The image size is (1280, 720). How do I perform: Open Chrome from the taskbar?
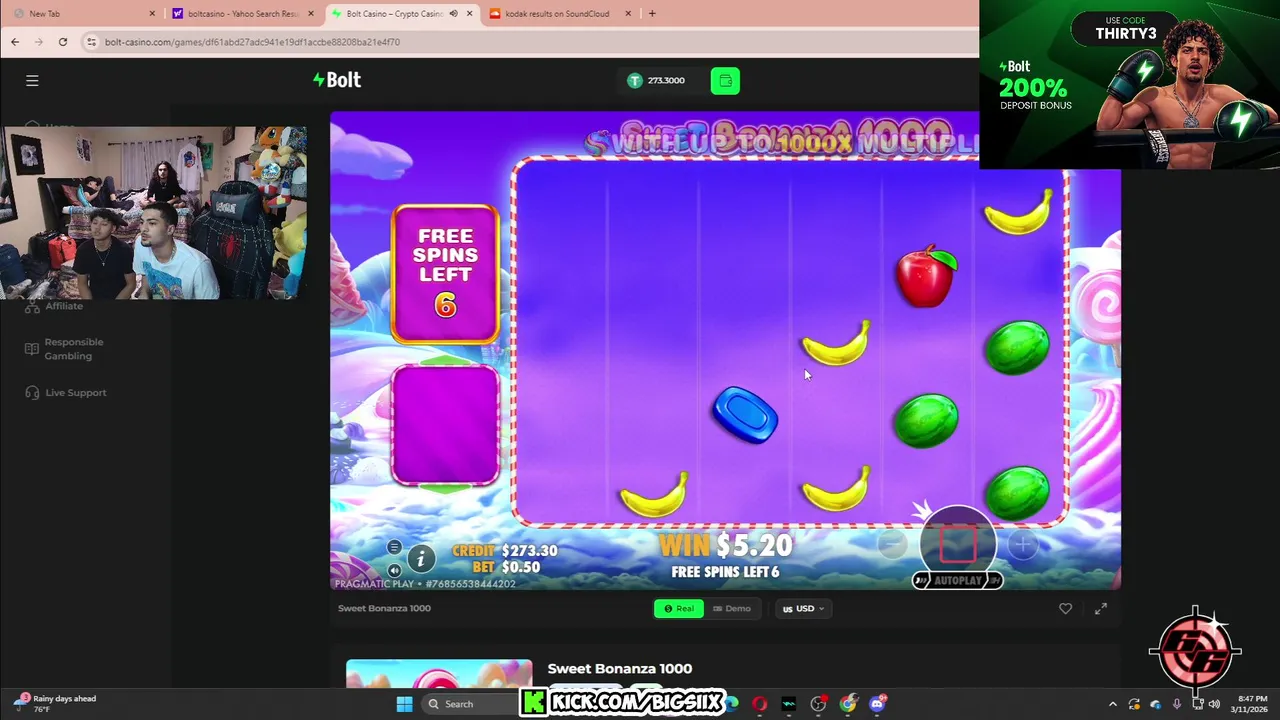point(848,704)
